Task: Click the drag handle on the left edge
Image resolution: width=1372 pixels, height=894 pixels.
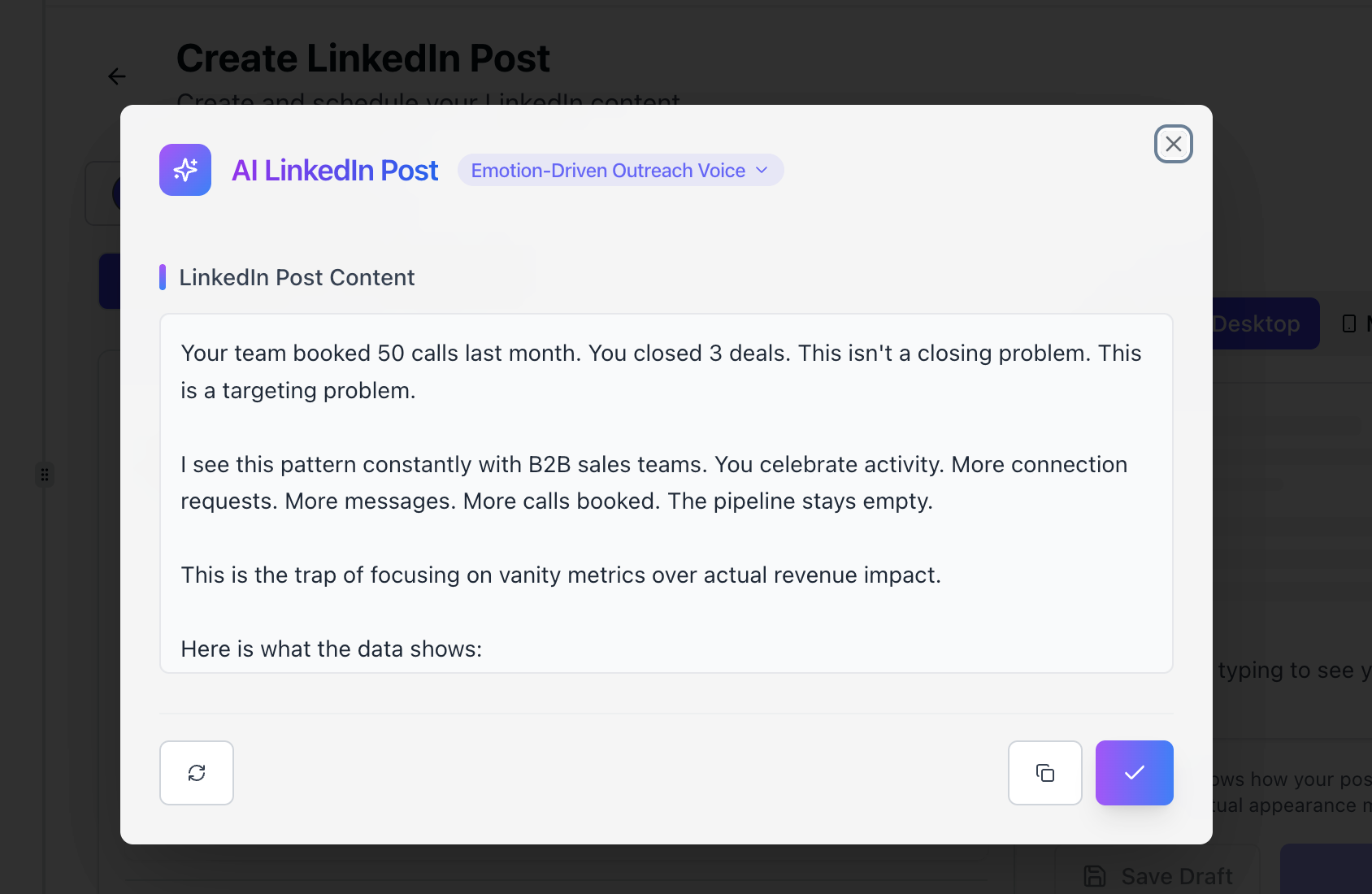Action: [45, 475]
